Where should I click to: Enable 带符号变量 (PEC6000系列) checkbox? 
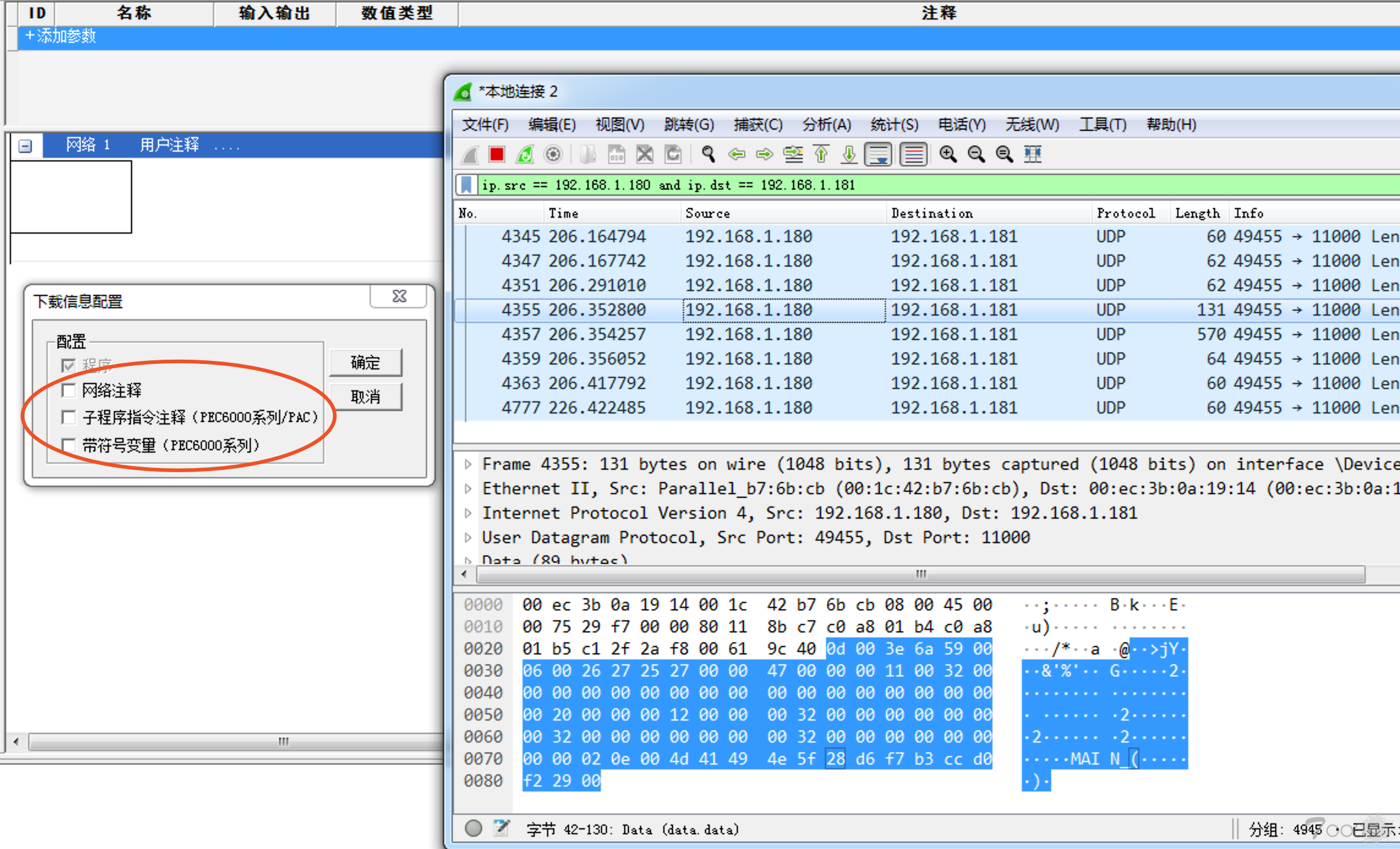[x=69, y=445]
